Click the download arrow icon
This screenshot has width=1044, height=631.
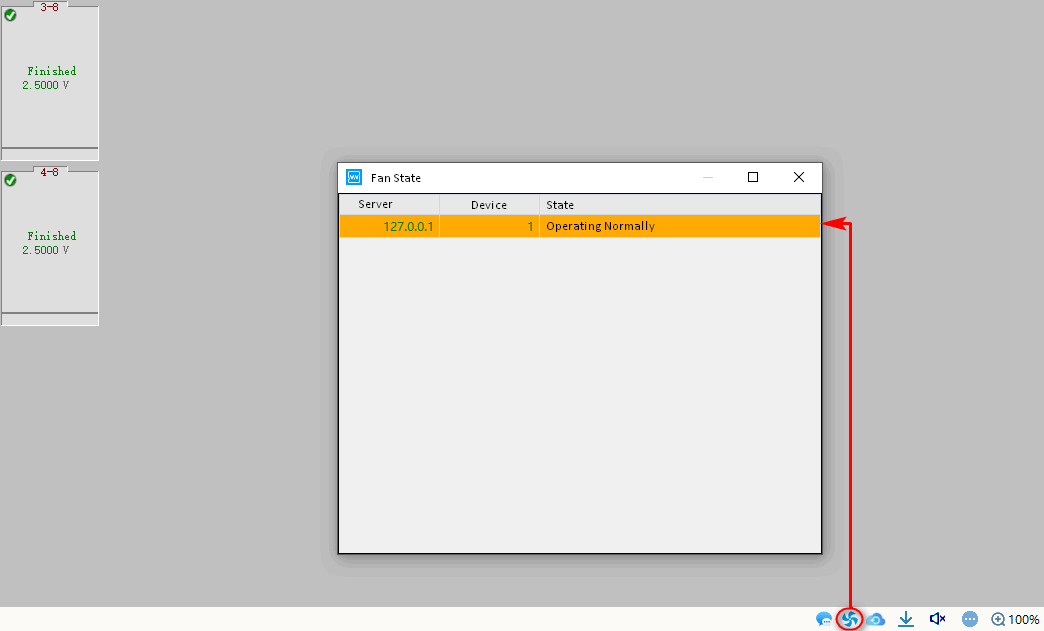pyautogui.click(x=906, y=620)
